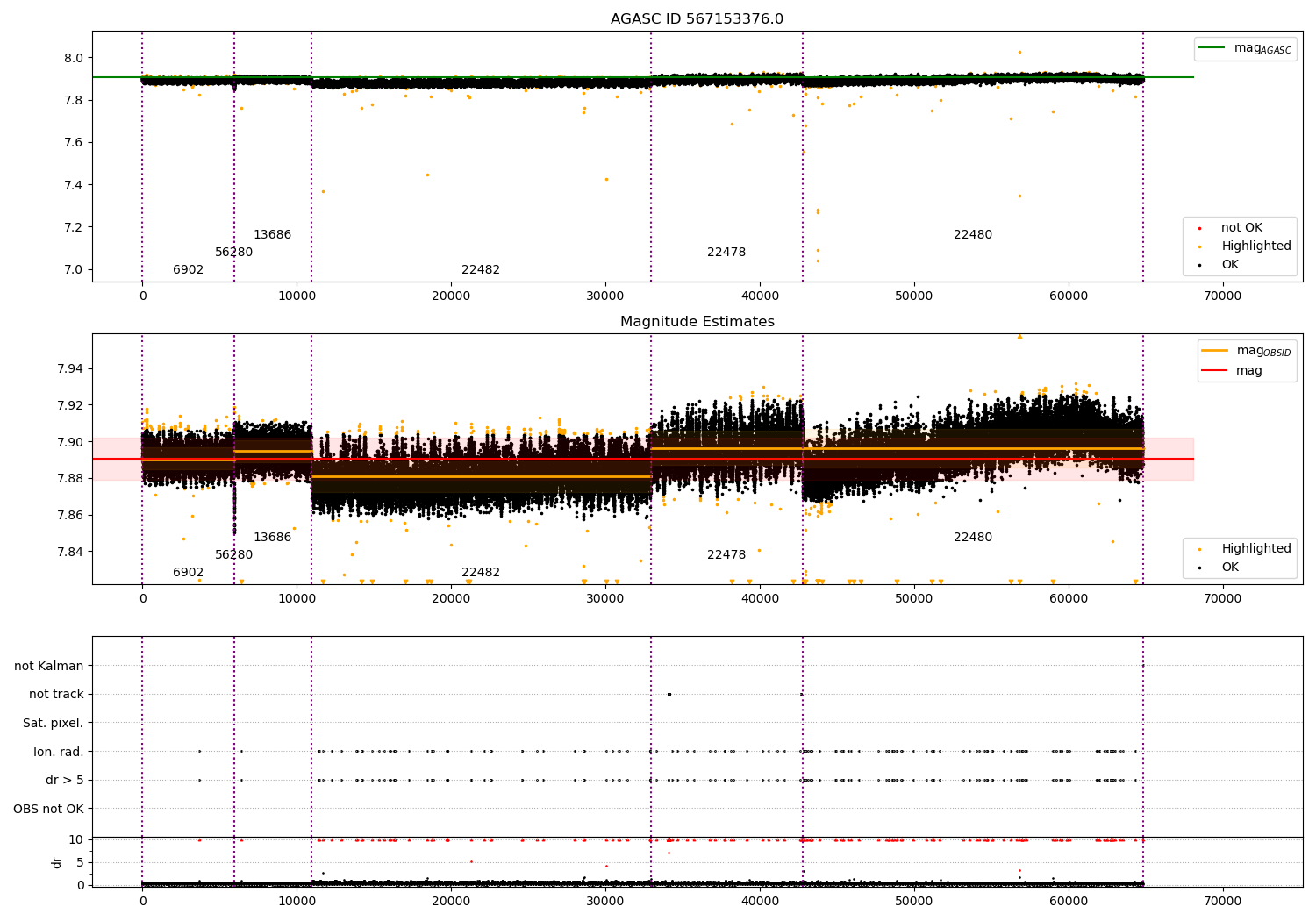Viewport: 1316px width, 921px height.
Task: Click OBSID label 22482 in the top panel
Action: point(481,270)
